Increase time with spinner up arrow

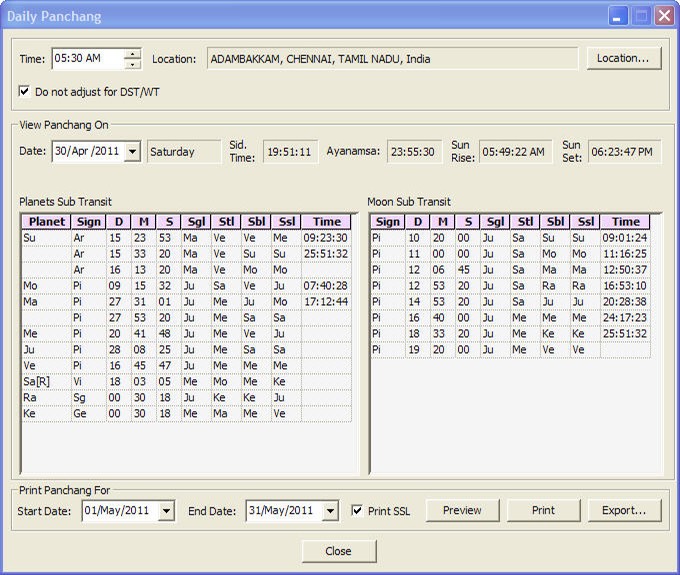point(132,53)
